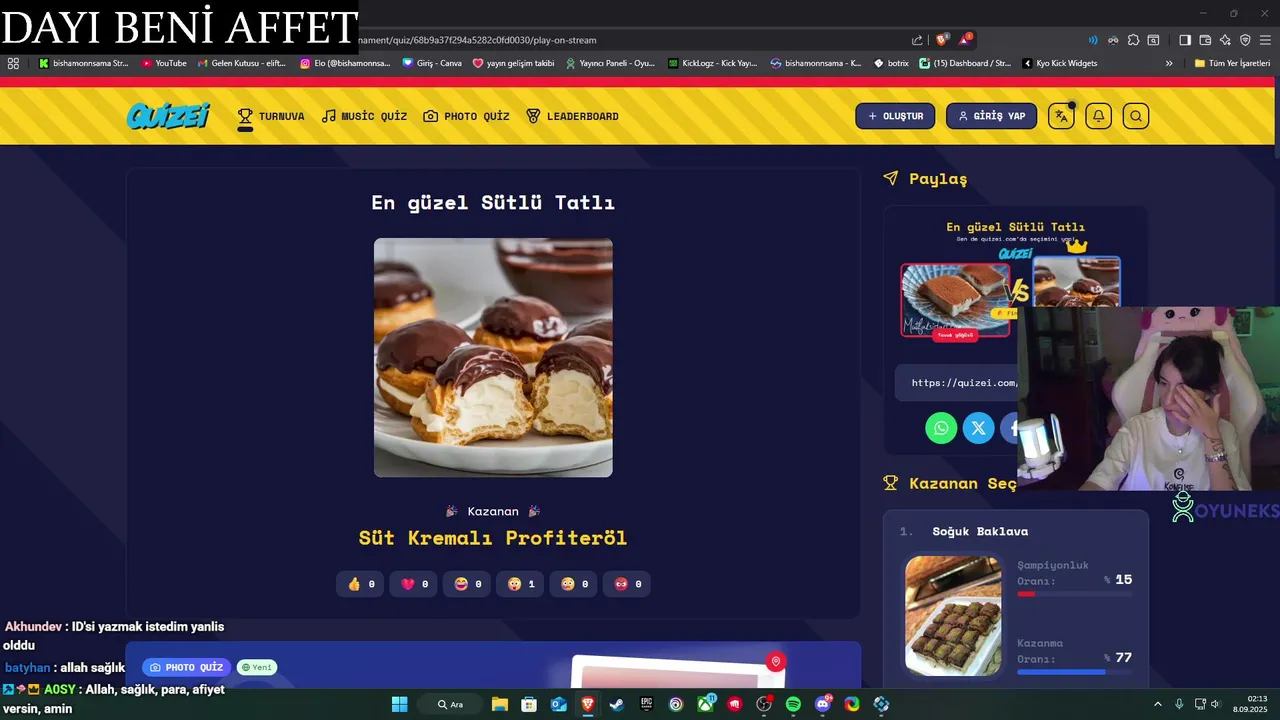Open the browser hamburger menu
The width and height of the screenshot is (1280, 720).
[x=1265, y=40]
